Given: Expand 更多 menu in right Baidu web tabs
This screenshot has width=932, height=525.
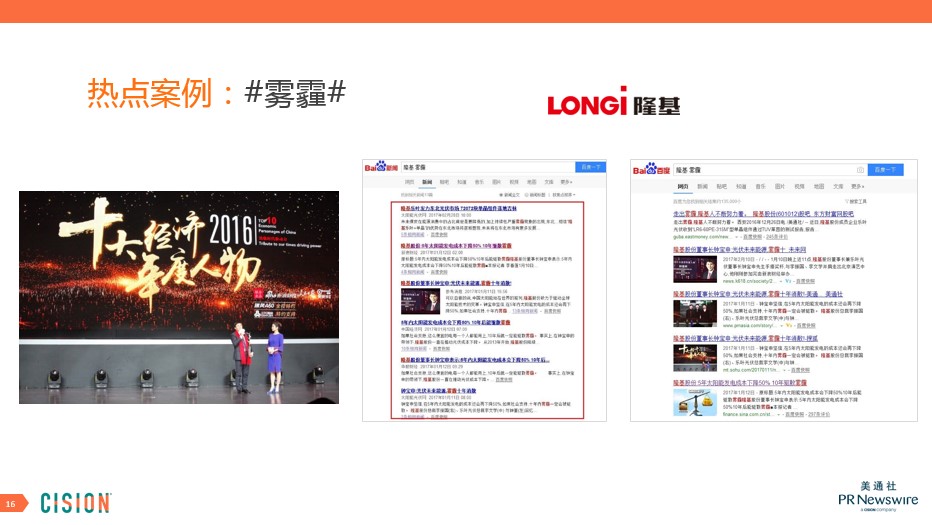Looking at the screenshot, I should point(857,187).
